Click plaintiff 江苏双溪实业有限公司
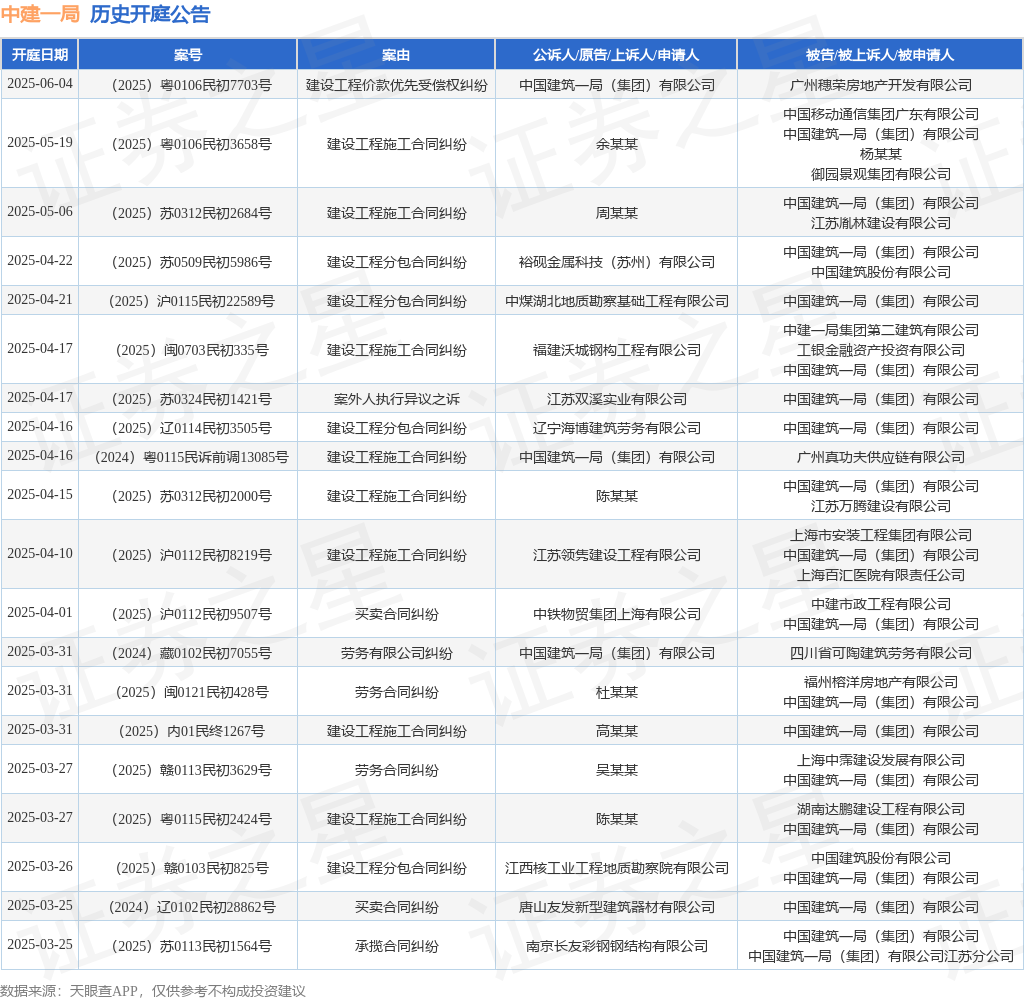1024x1000 pixels. click(x=616, y=400)
